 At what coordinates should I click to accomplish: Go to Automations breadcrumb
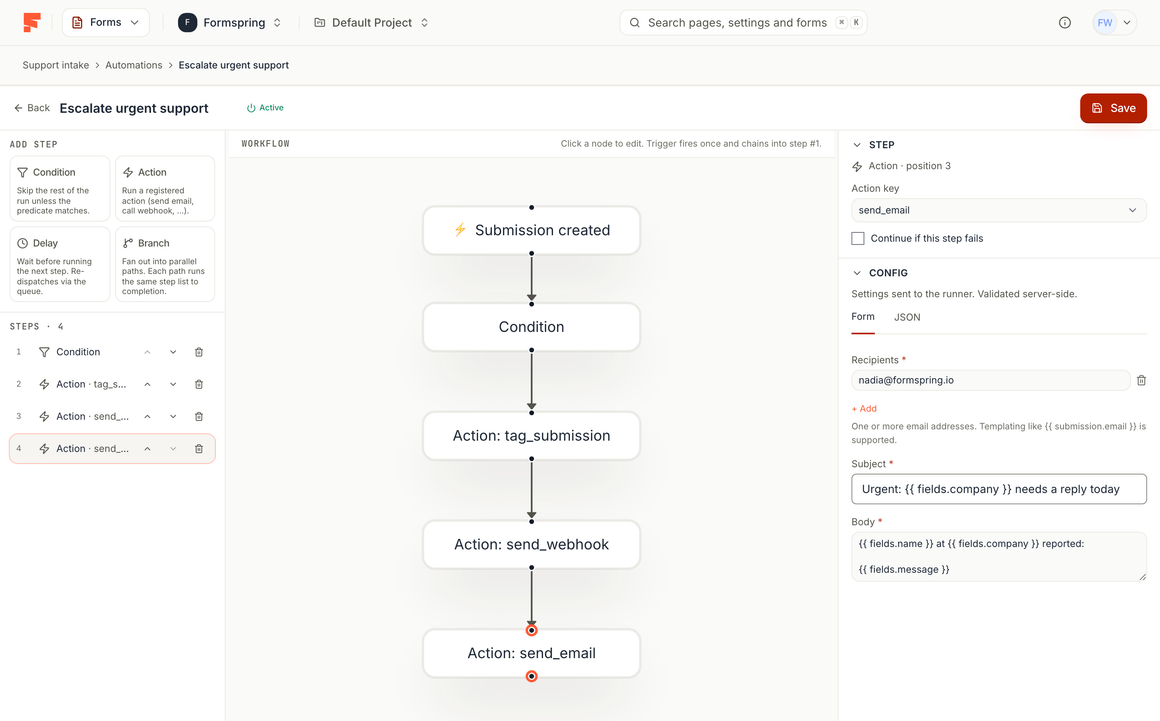(x=133, y=65)
